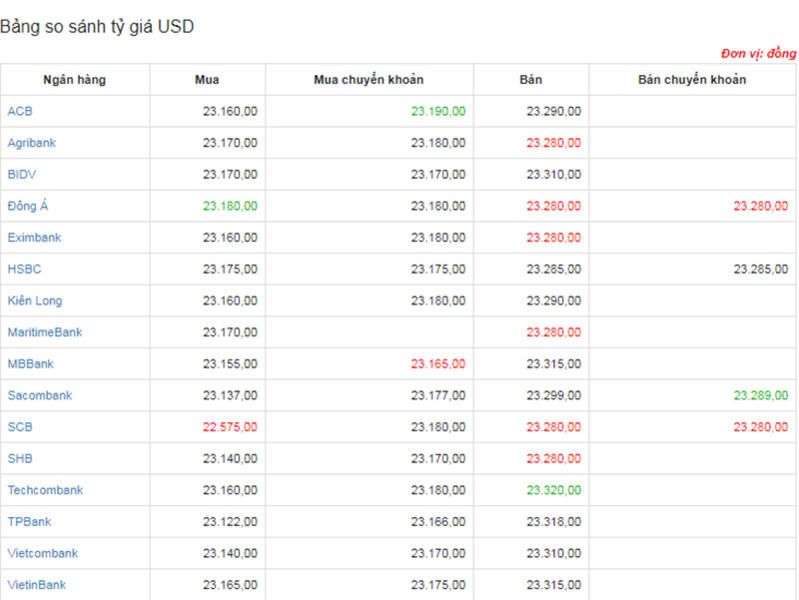Select the VietinBank link

click(x=37, y=585)
